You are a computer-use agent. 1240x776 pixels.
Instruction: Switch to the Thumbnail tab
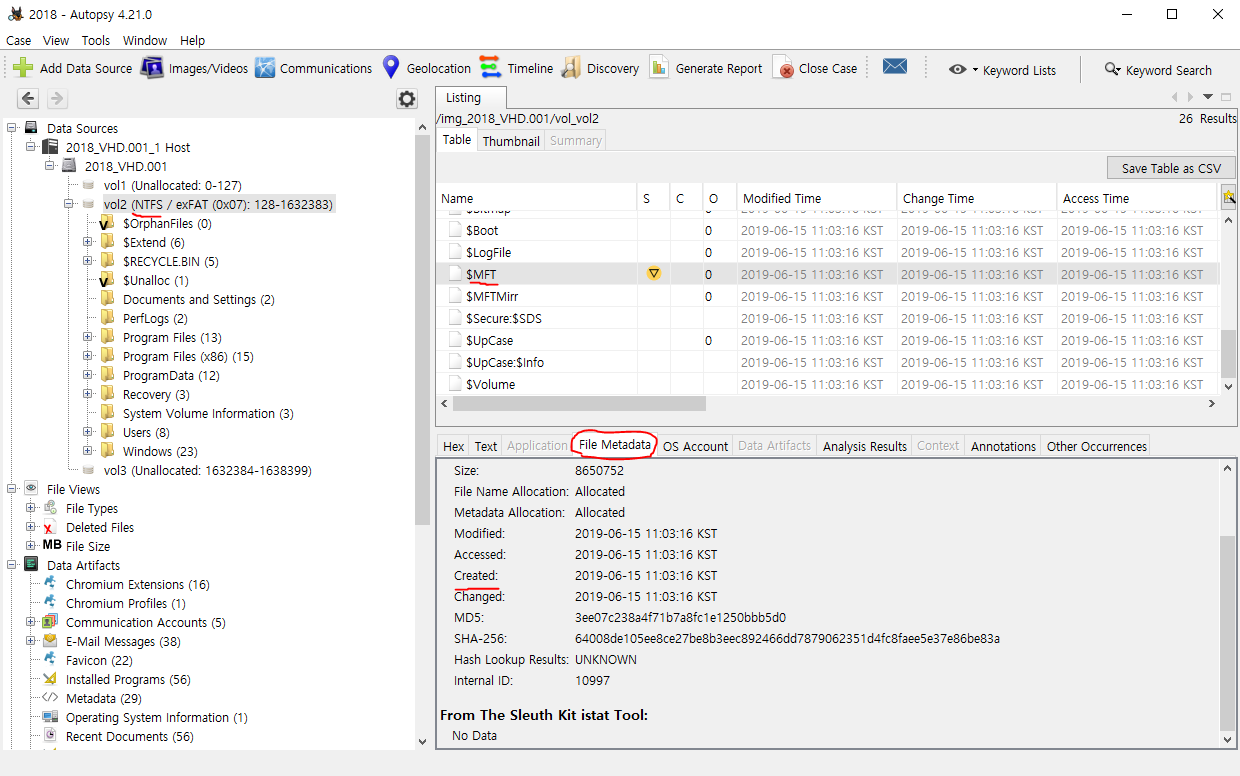511,141
